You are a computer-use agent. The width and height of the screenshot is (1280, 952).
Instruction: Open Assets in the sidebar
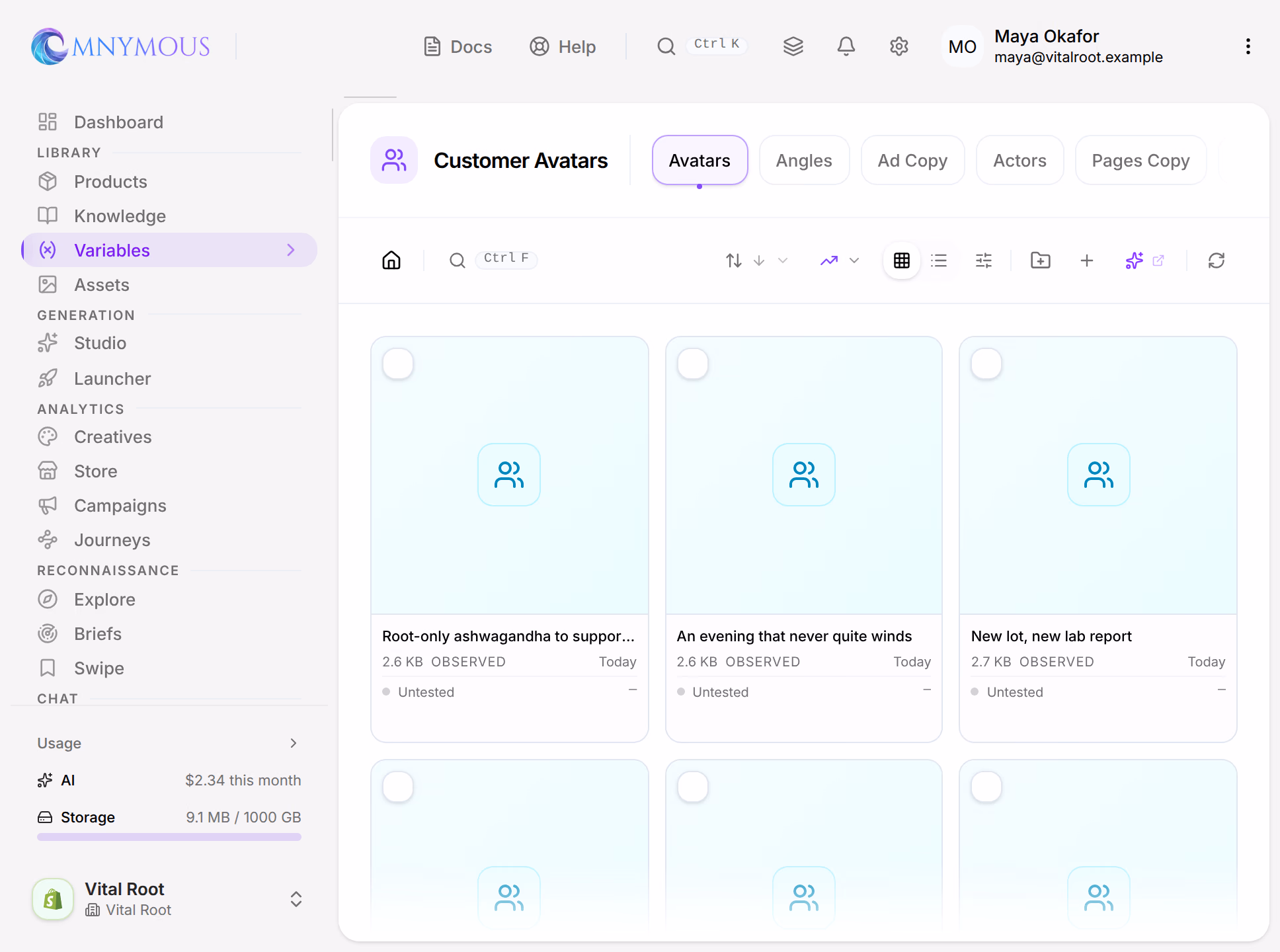pyautogui.click(x=169, y=285)
